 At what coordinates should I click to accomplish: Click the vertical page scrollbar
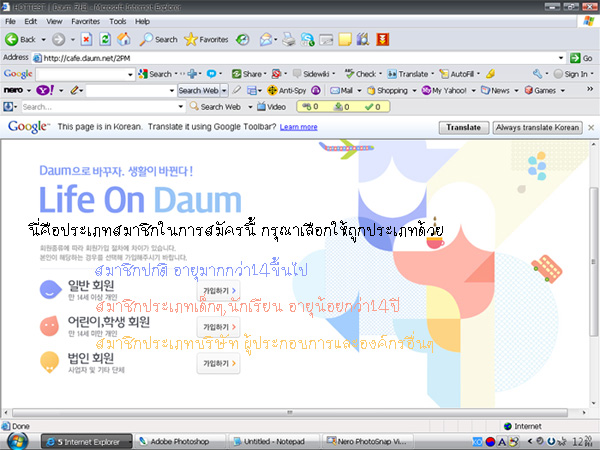click(x=593, y=261)
